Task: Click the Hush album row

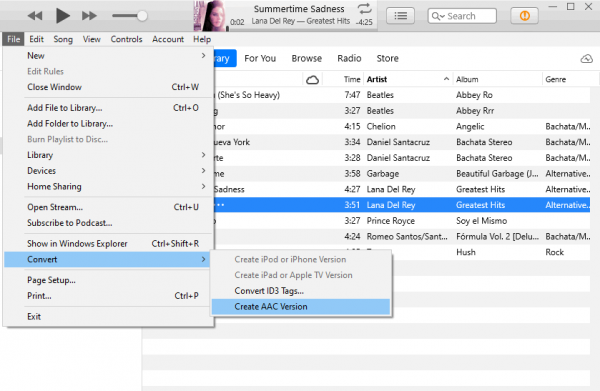Action: click(x=491, y=252)
